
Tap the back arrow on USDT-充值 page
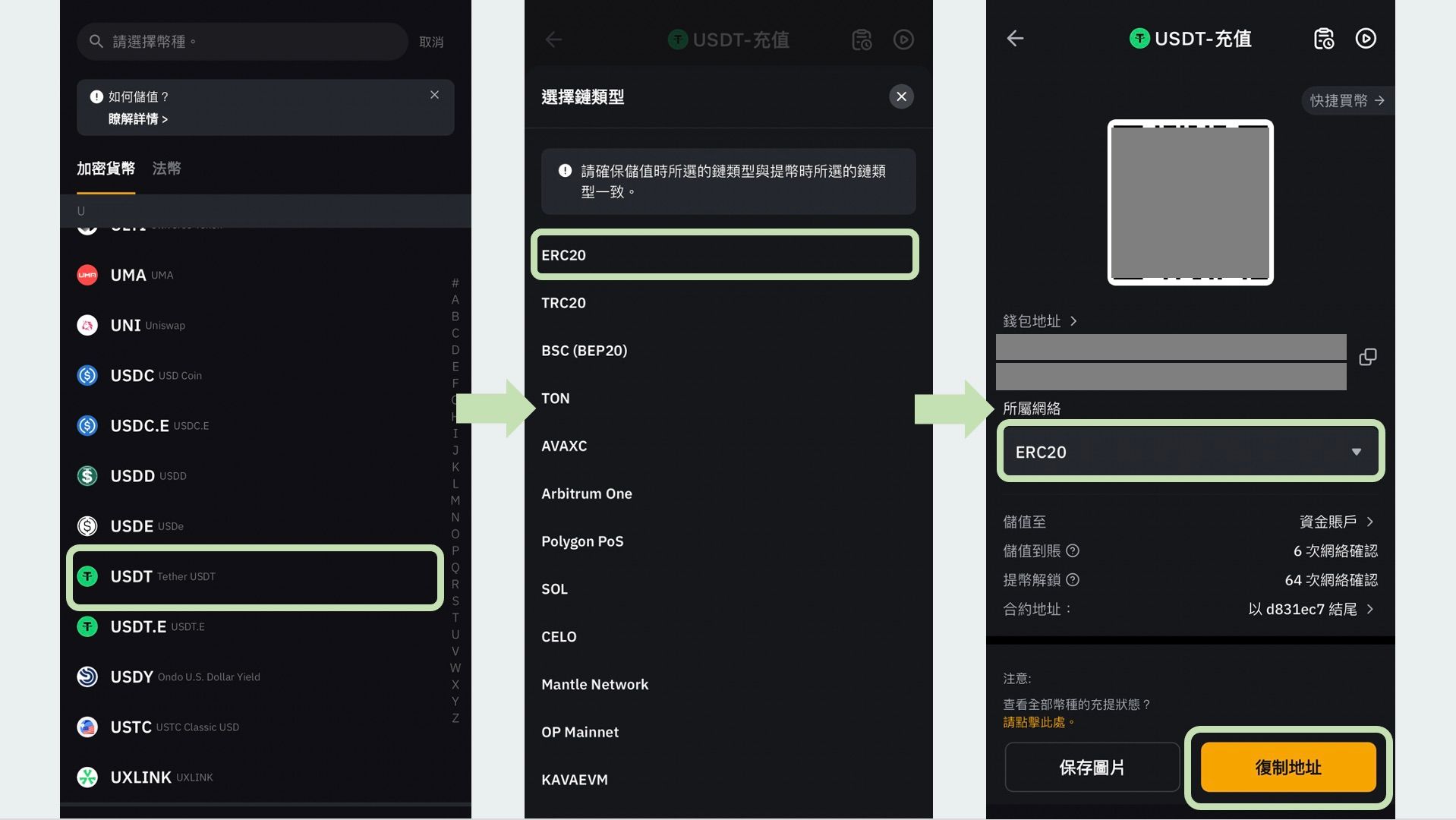pos(1015,39)
